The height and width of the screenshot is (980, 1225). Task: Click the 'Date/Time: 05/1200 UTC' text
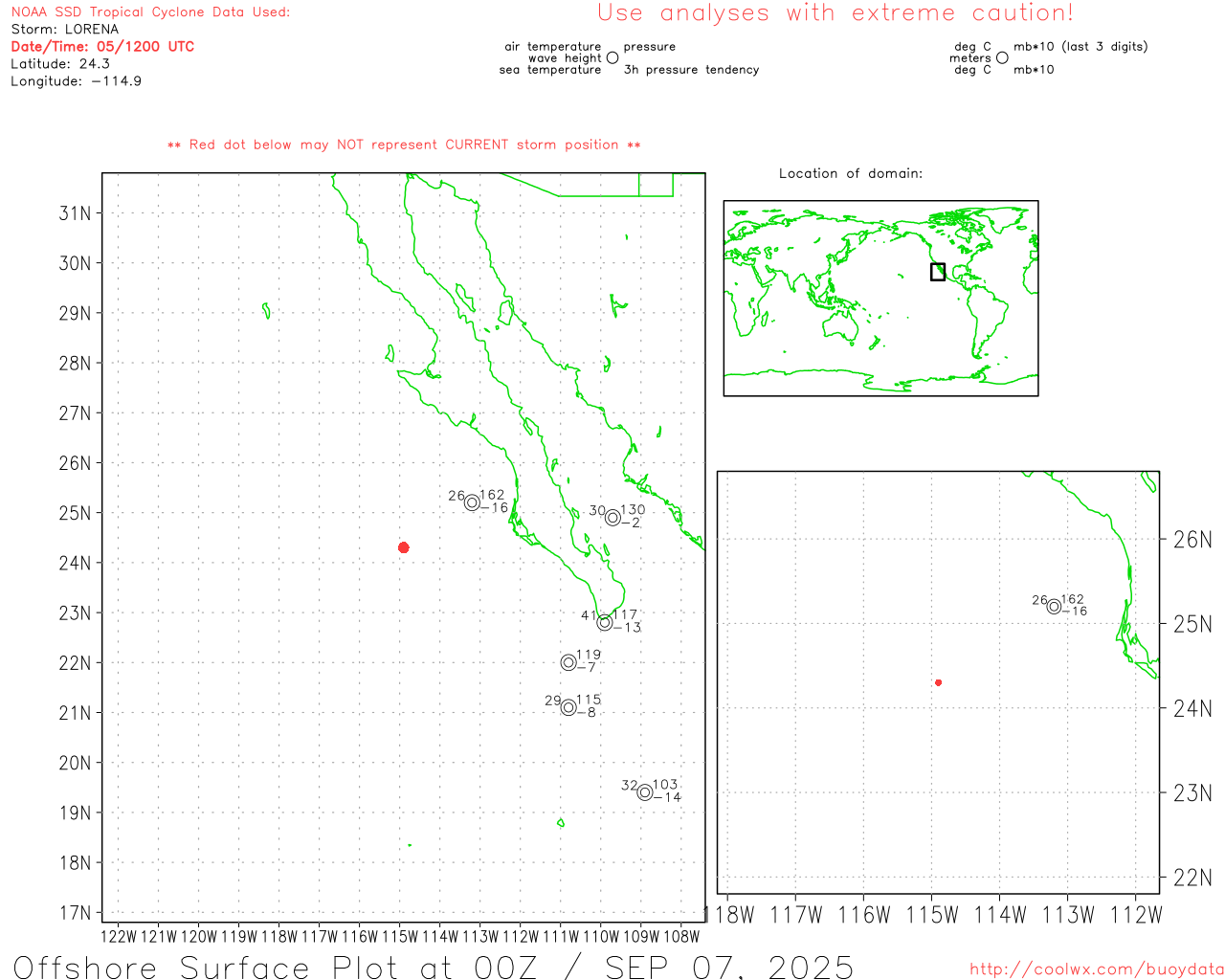102,46
